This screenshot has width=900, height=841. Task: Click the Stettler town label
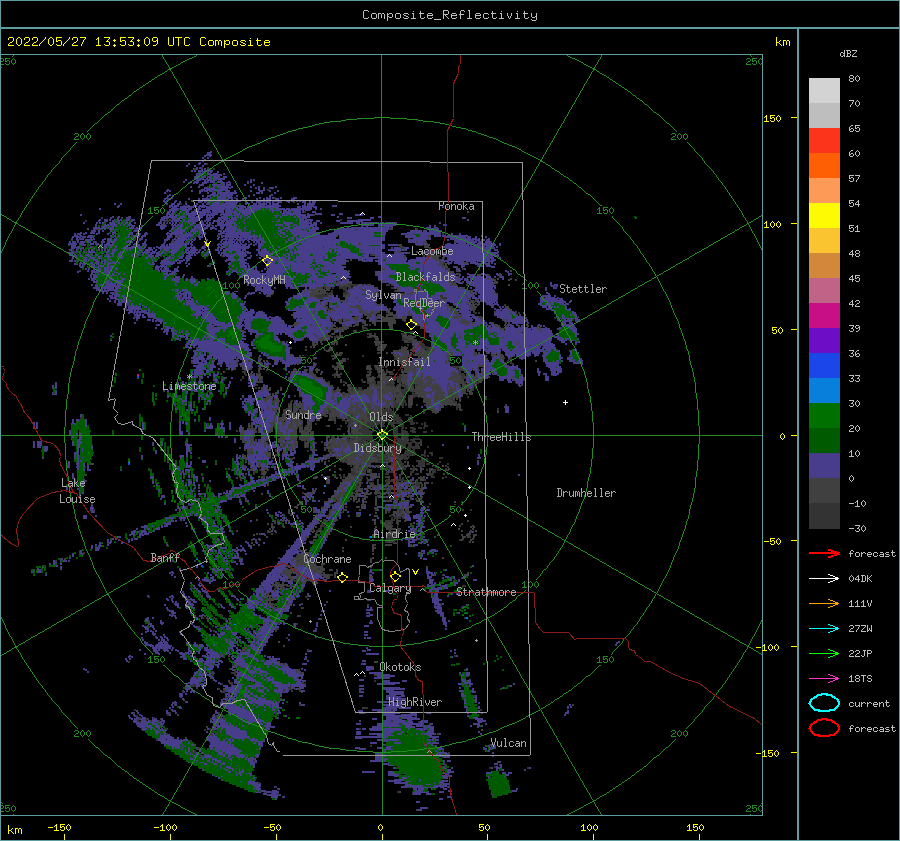[x=583, y=289]
